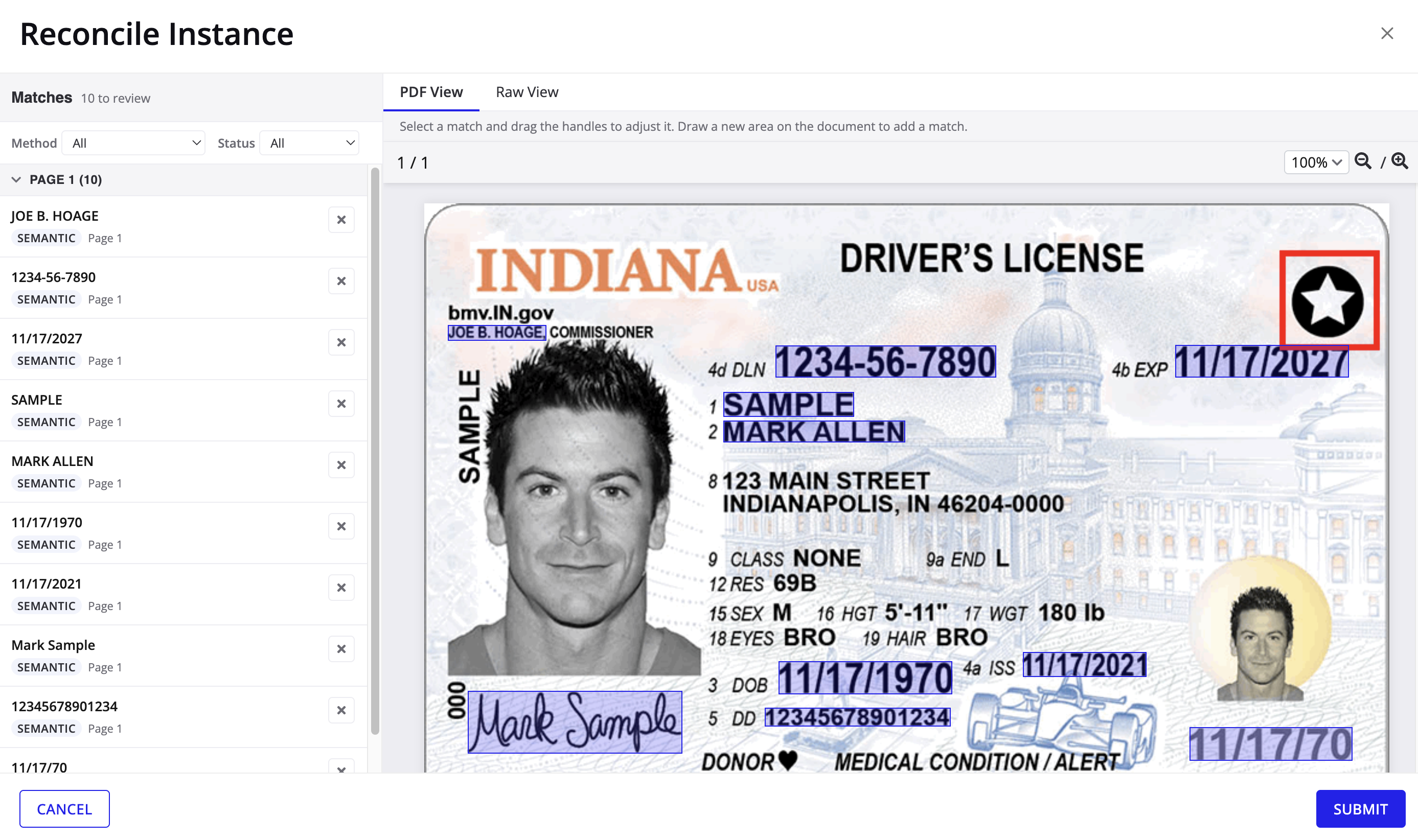The image size is (1418, 840).
Task: Select the EXP 11/17/2027 highlight on license
Action: pos(1261,362)
